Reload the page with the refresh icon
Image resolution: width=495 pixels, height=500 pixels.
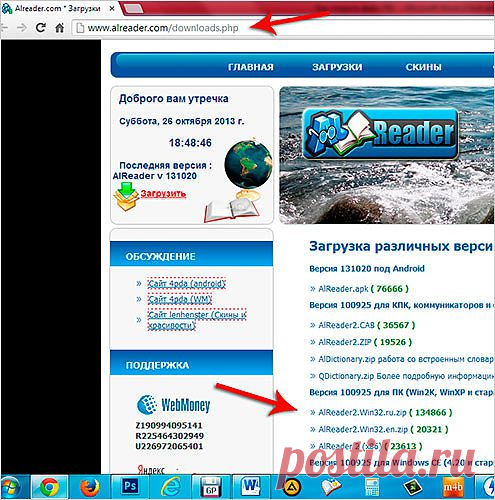point(41,28)
